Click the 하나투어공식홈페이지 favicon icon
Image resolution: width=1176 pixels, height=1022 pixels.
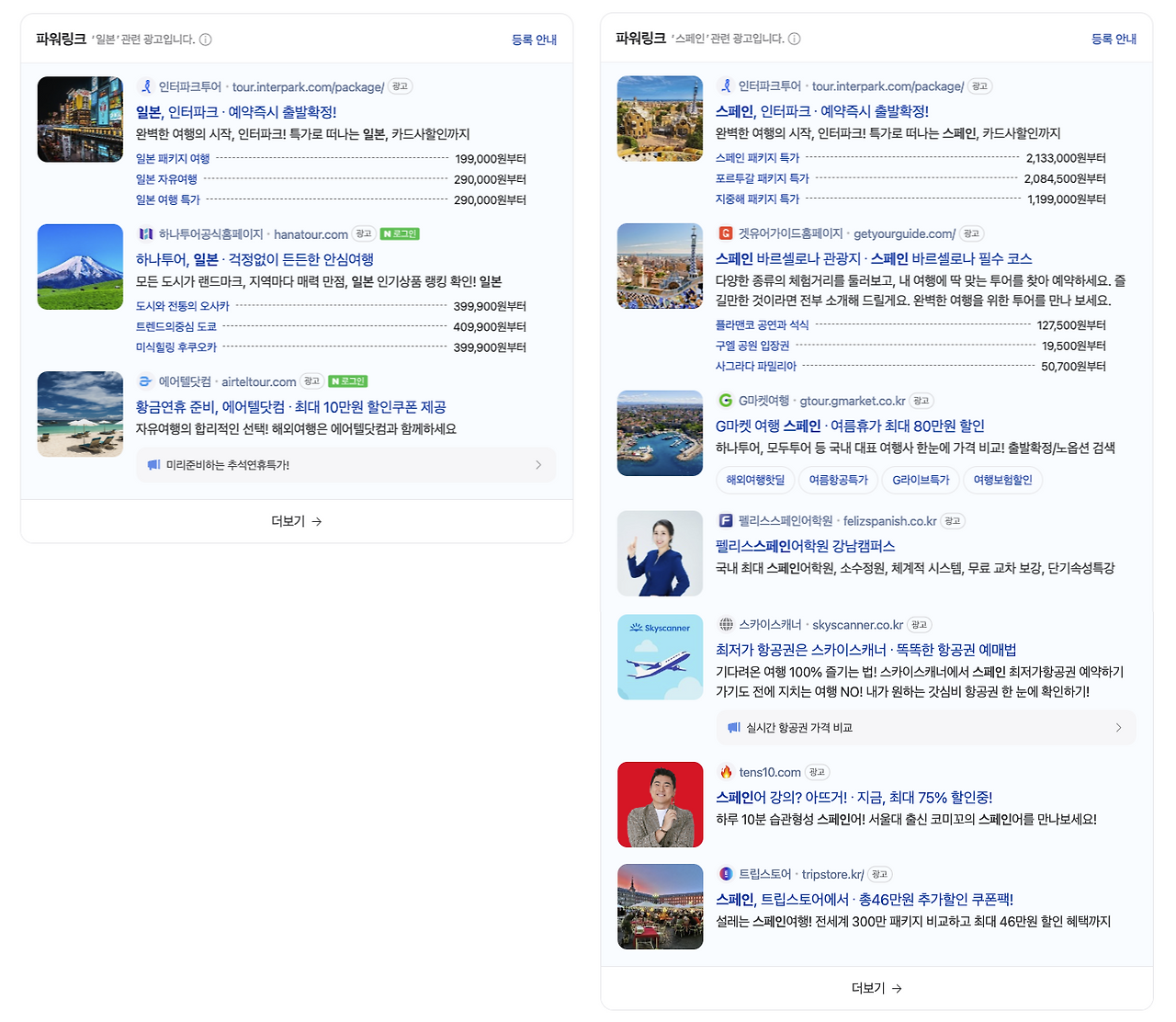click(x=145, y=234)
